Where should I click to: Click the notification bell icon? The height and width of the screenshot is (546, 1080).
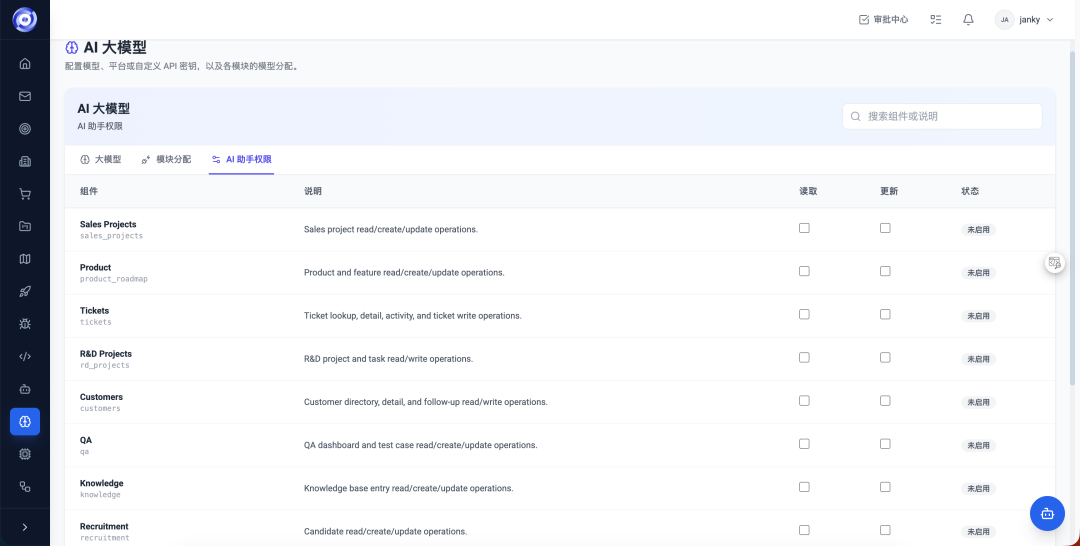968,19
